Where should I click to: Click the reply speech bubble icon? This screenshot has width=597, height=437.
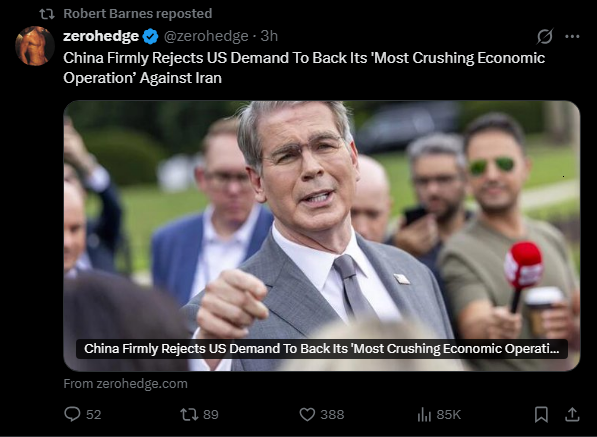[72, 414]
